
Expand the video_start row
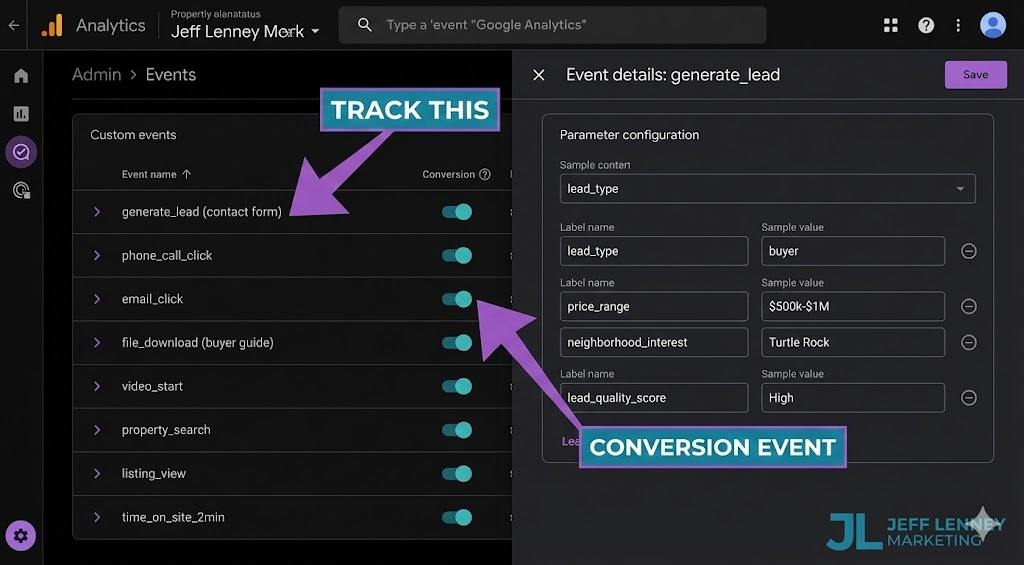coord(97,386)
